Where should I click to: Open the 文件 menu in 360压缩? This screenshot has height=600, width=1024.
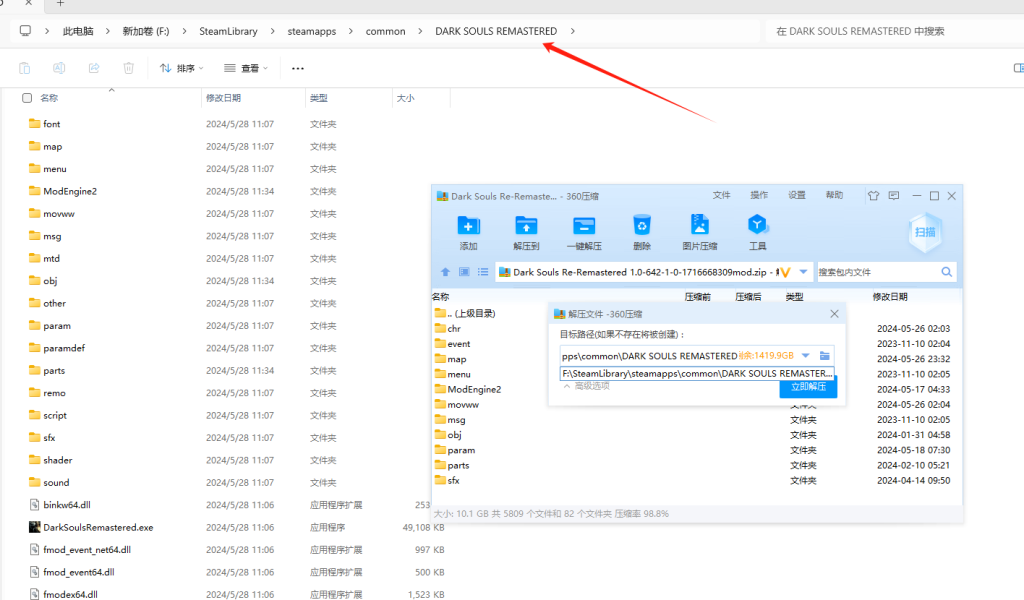722,195
